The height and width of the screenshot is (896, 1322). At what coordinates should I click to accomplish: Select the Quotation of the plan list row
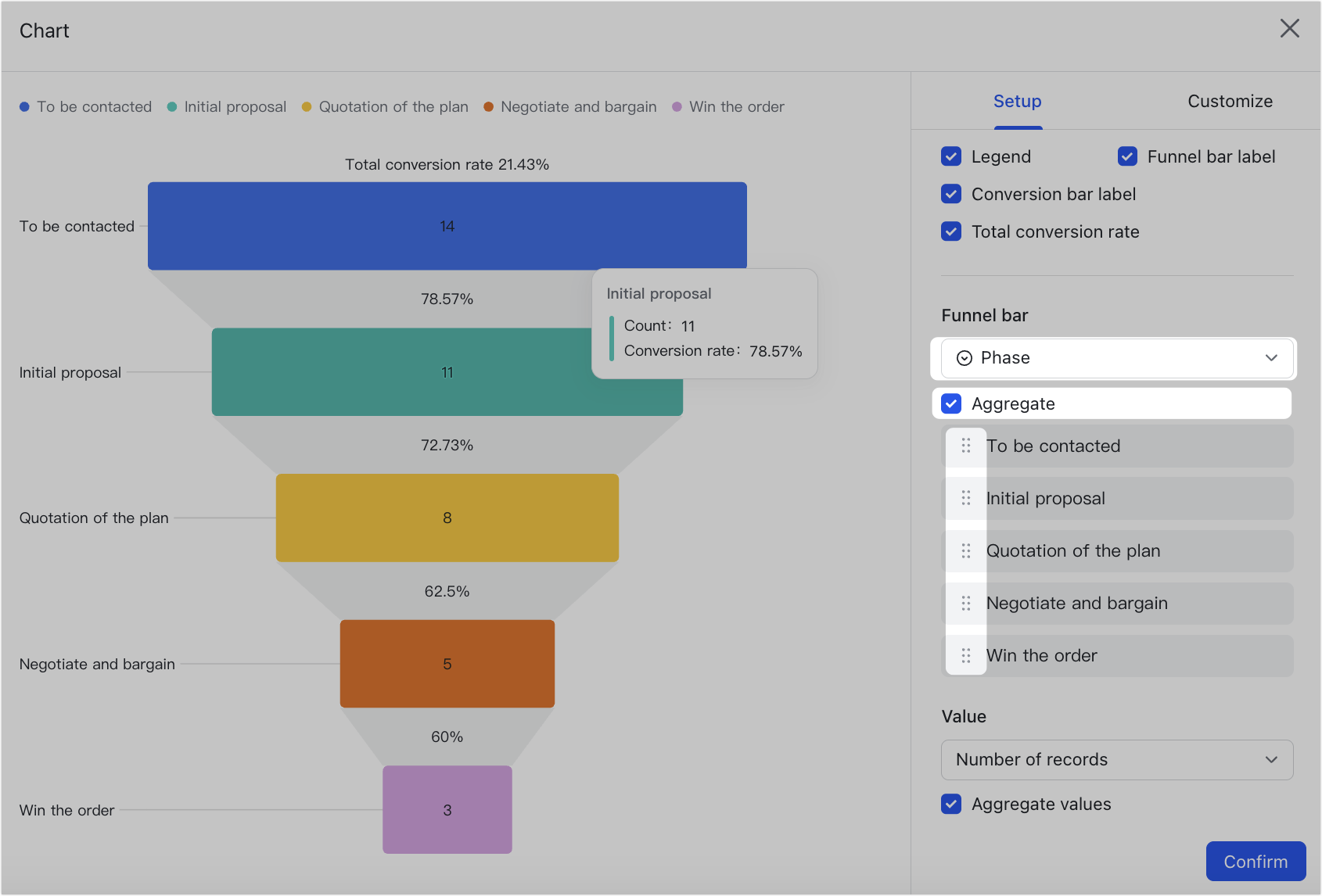click(x=1117, y=550)
